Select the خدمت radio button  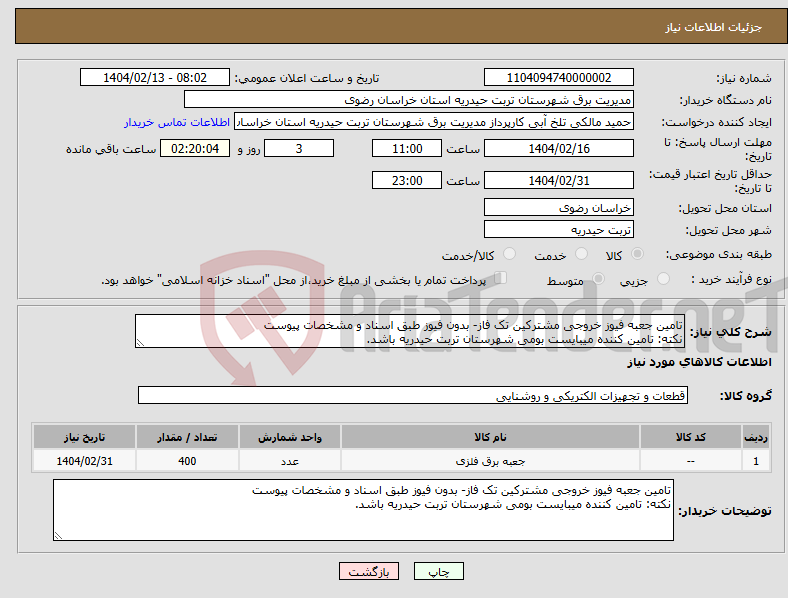pyautogui.click(x=581, y=254)
